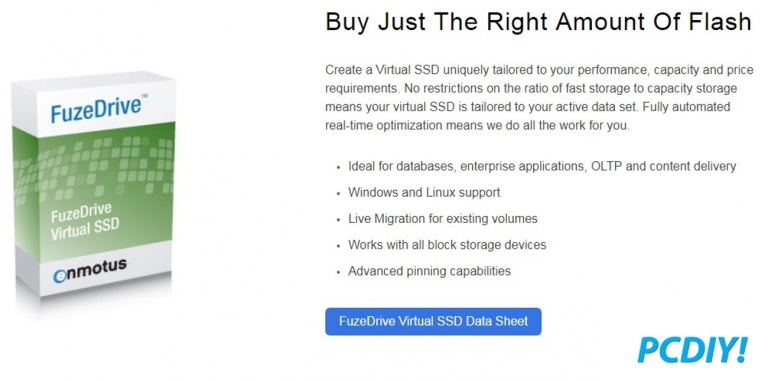Click the 'Windows and Linux support' bullet
Viewport: 768px width, 381px height.
[424, 192]
